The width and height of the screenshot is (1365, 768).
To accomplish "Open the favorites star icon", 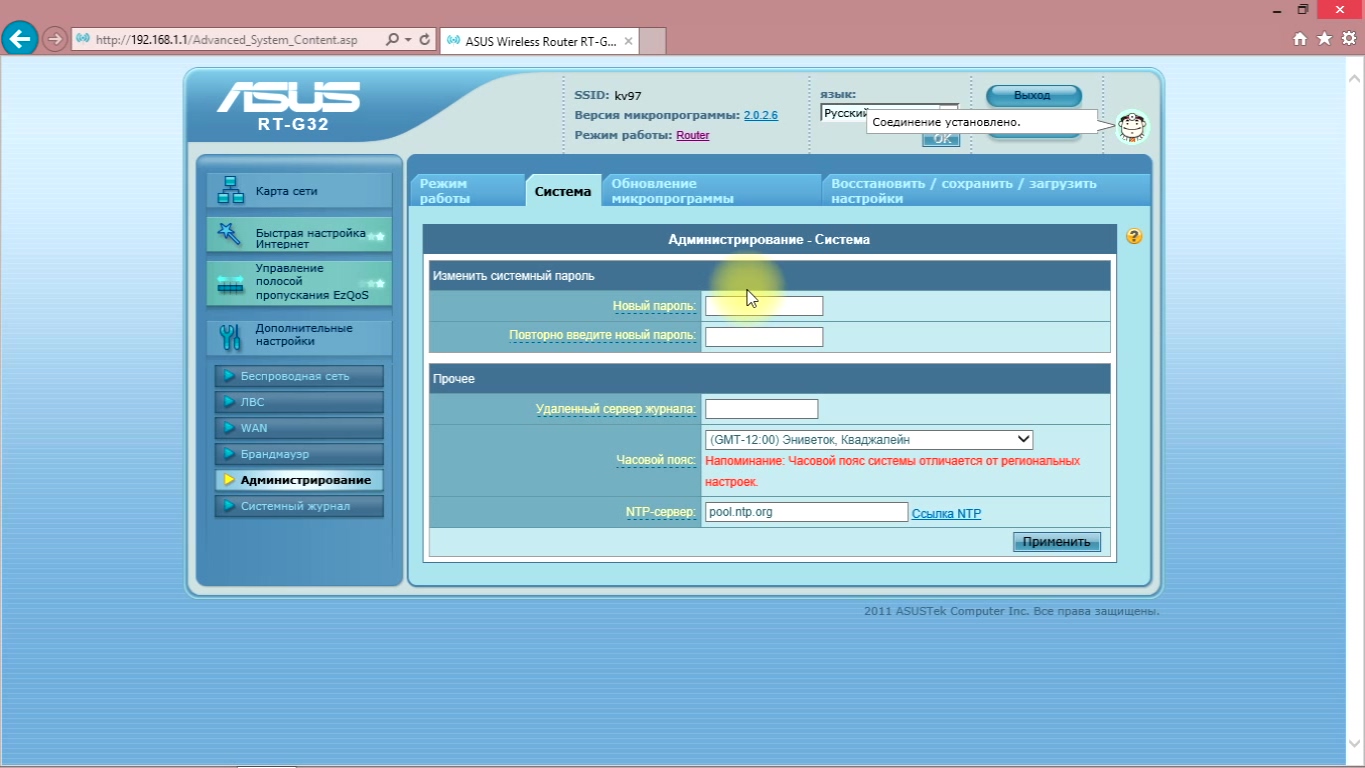I will tap(1324, 39).
